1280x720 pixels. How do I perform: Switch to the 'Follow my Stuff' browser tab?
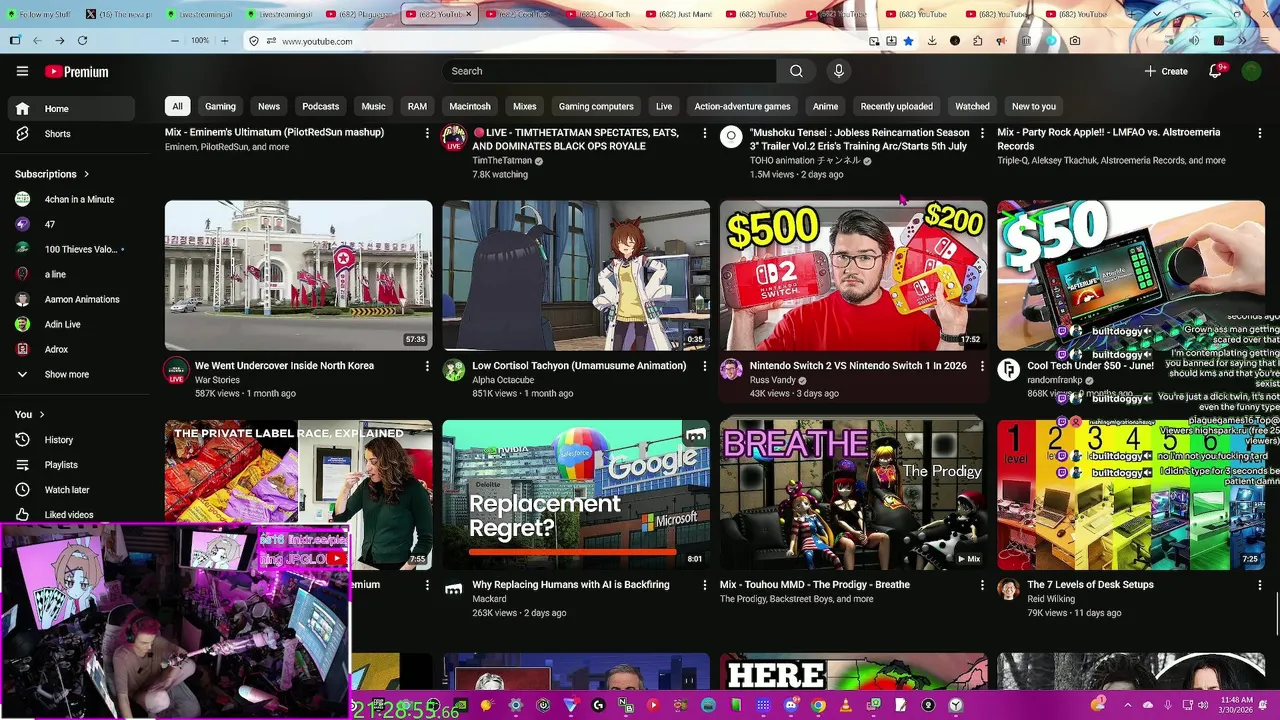pyautogui.click(x=37, y=14)
